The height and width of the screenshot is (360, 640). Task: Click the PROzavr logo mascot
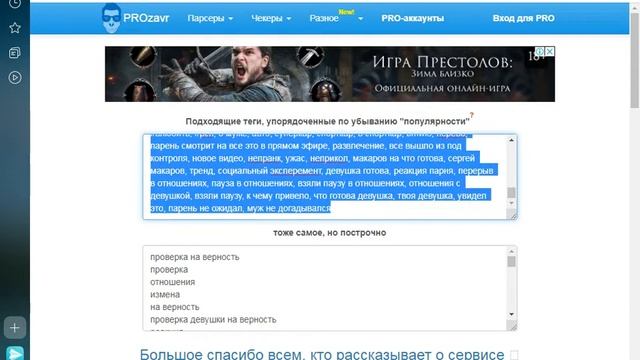(111, 18)
